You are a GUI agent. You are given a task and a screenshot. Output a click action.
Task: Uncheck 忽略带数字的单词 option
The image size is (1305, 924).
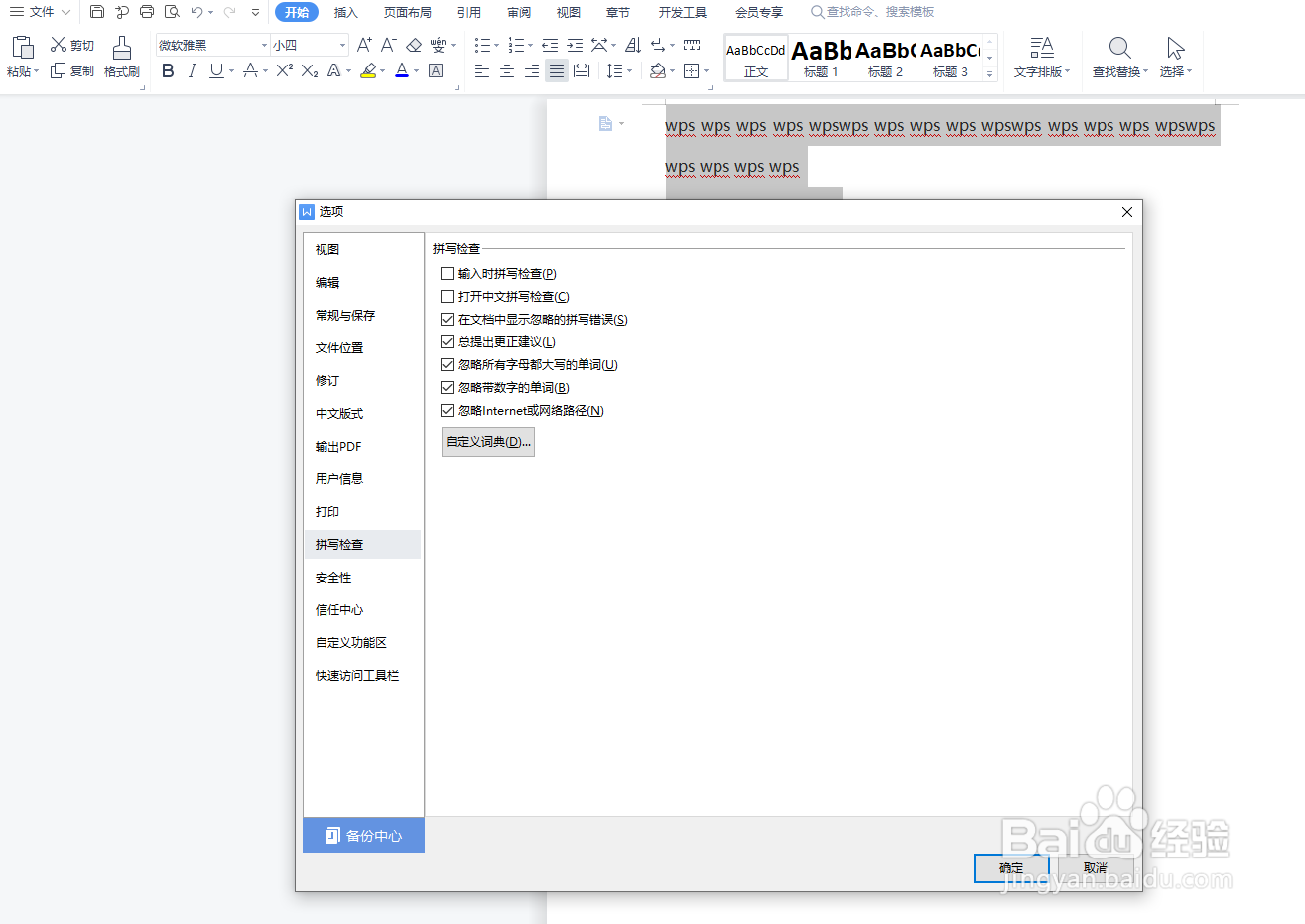(448, 387)
